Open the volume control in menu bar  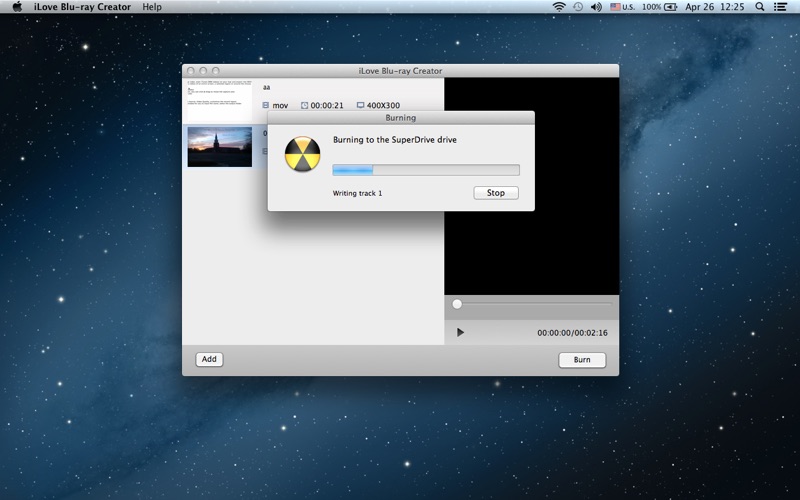[596, 7]
